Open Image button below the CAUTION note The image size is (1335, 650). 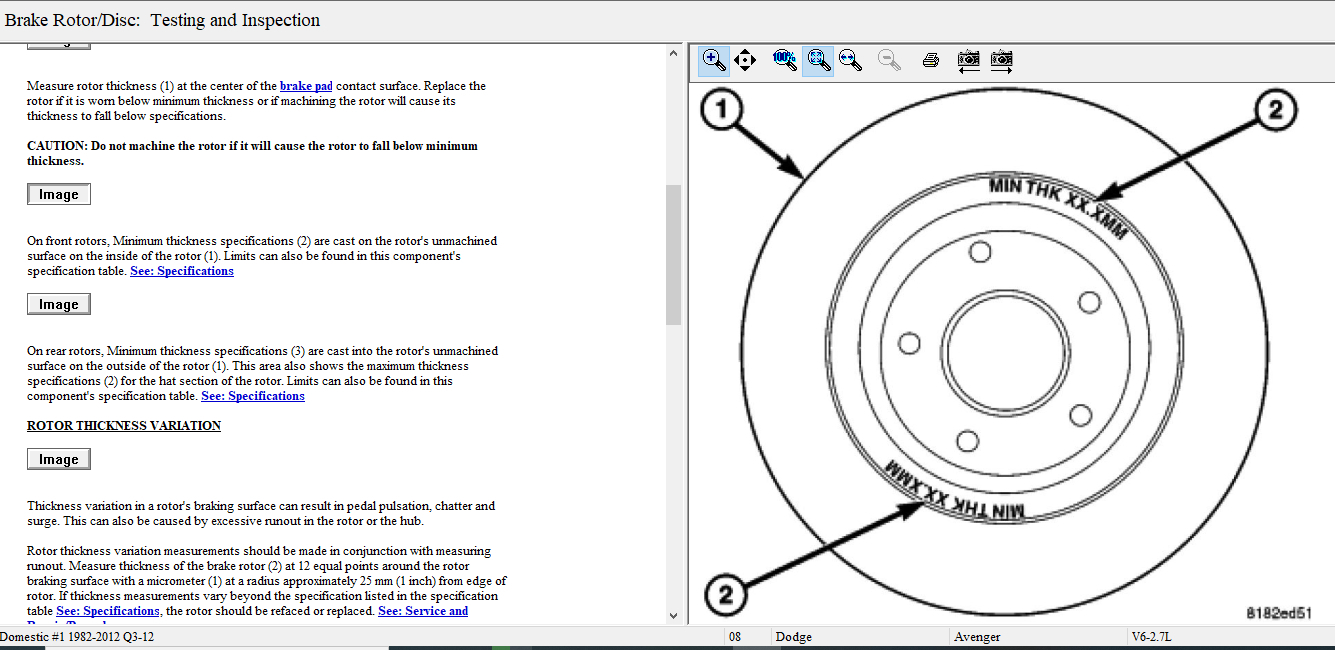(59, 194)
